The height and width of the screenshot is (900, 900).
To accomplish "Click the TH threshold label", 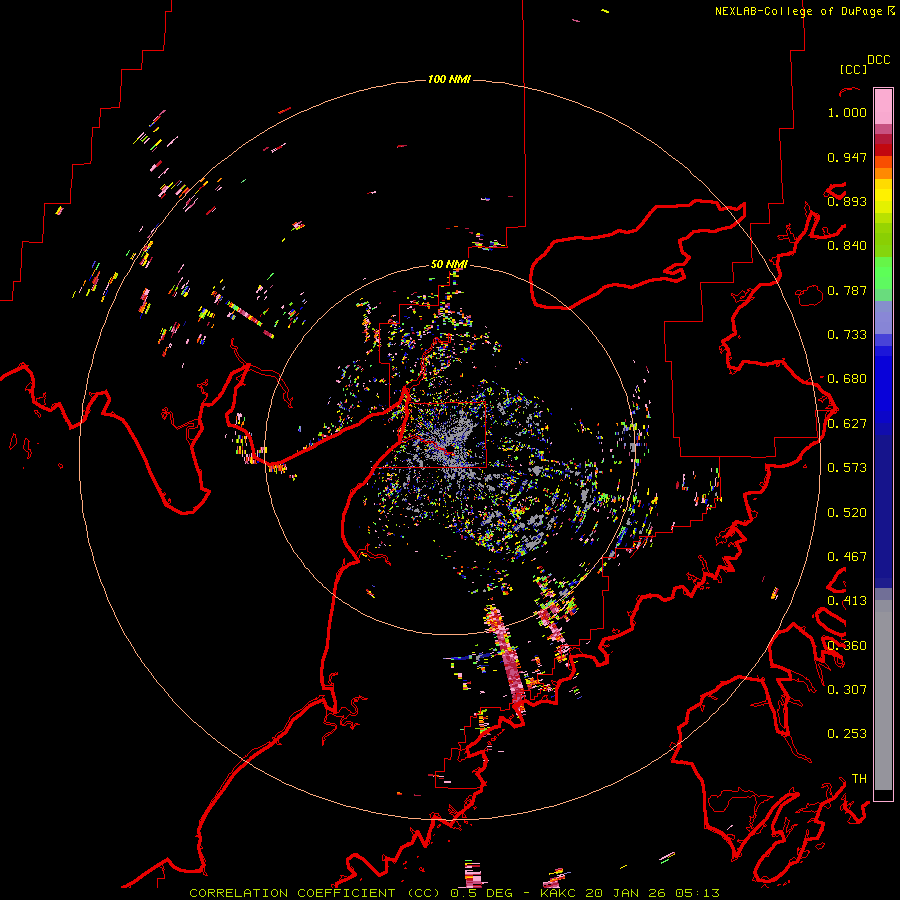I will (x=859, y=779).
